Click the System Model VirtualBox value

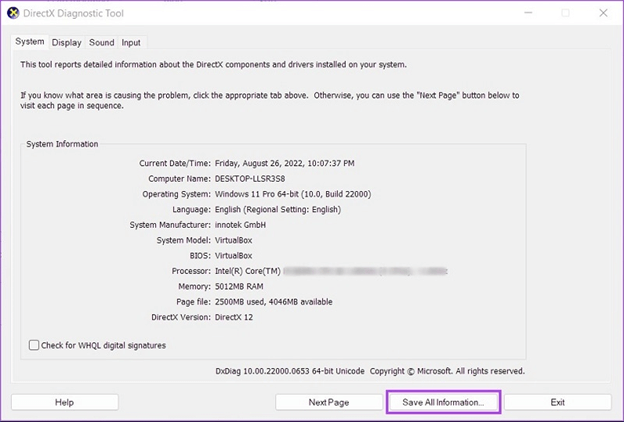234,240
